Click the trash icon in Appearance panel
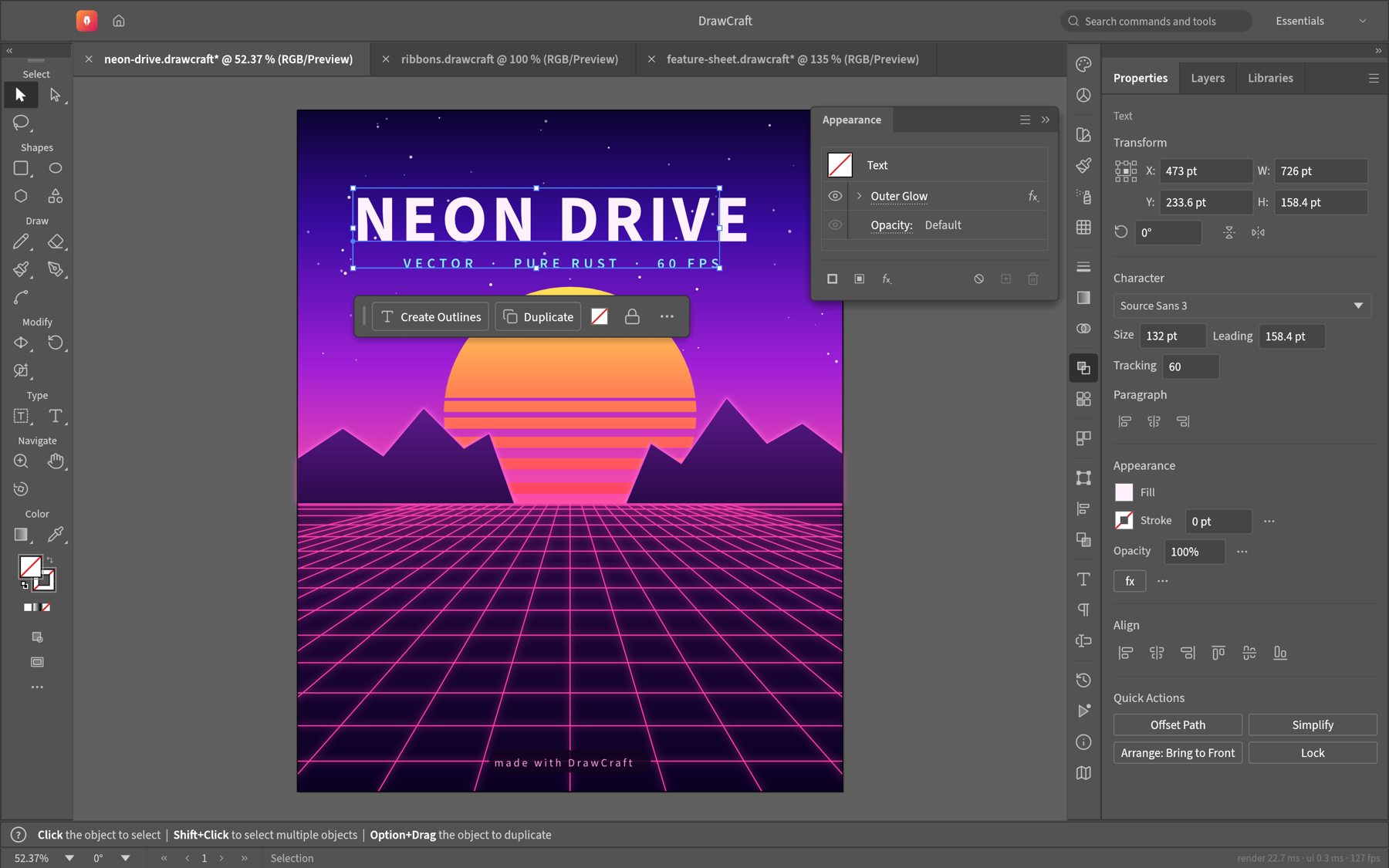Viewport: 1389px width, 868px height. (1032, 279)
